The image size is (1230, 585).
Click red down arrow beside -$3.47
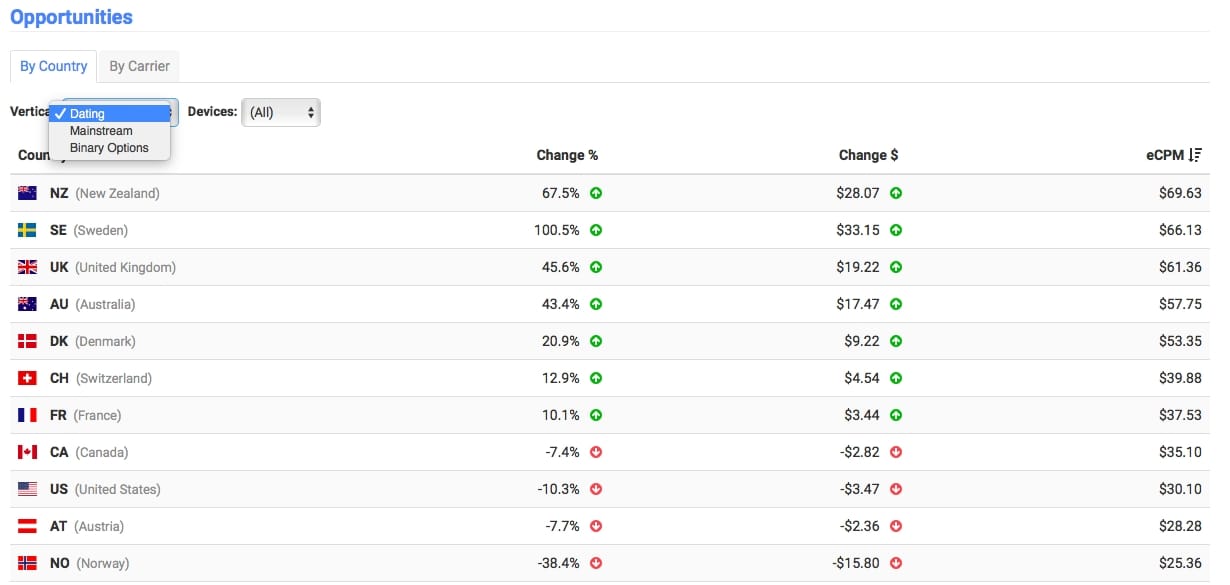coord(896,489)
